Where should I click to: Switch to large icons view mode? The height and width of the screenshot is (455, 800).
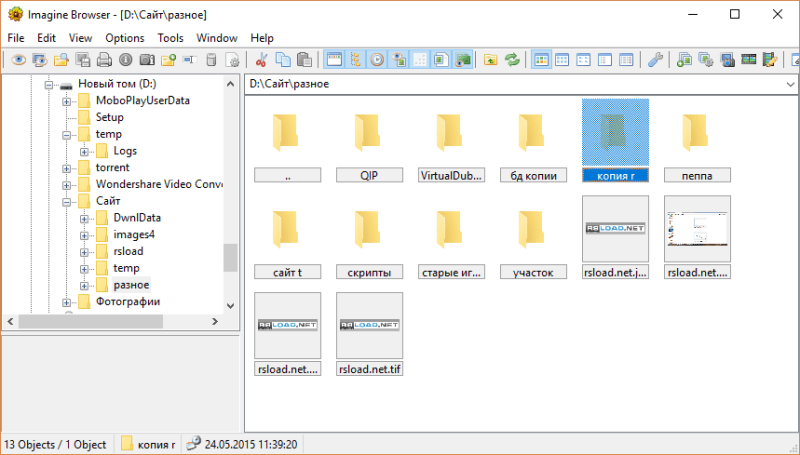pyautogui.click(x=562, y=60)
